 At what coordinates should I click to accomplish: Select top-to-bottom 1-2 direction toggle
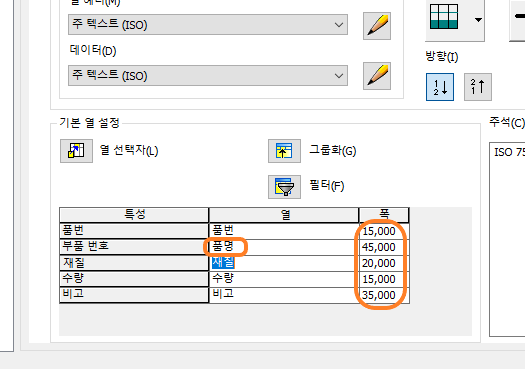click(440, 87)
